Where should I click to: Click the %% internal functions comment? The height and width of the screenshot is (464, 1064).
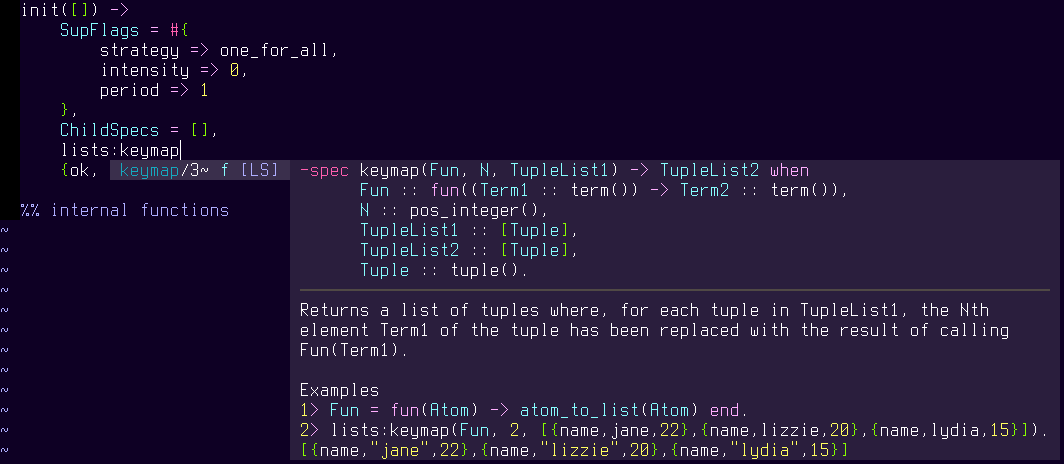pos(125,210)
